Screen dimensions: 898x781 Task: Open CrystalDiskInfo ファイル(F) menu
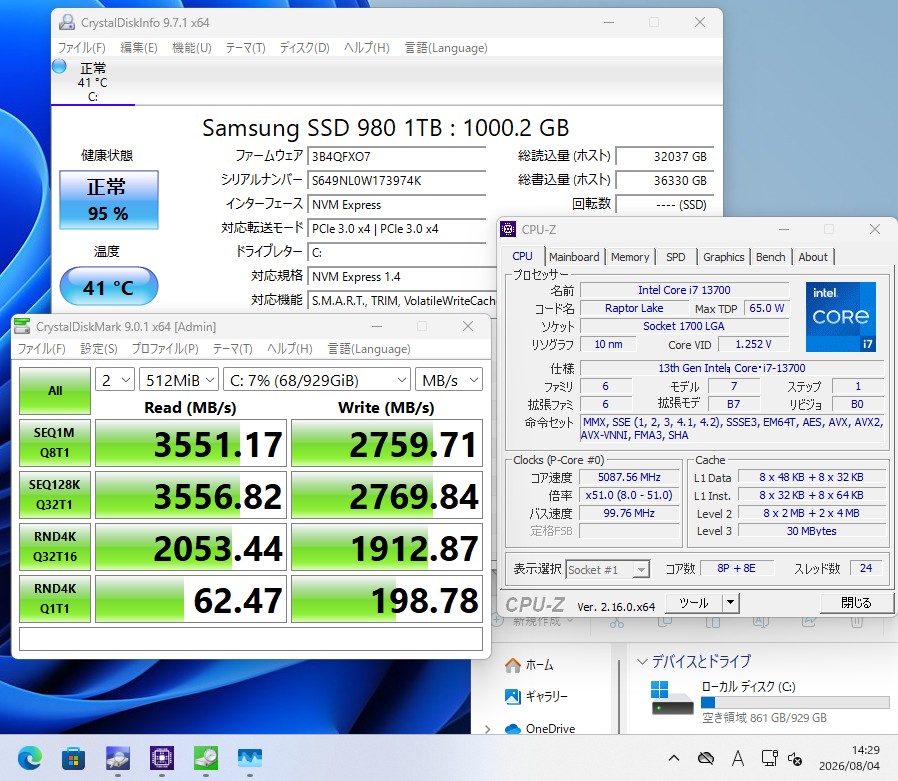coord(82,48)
